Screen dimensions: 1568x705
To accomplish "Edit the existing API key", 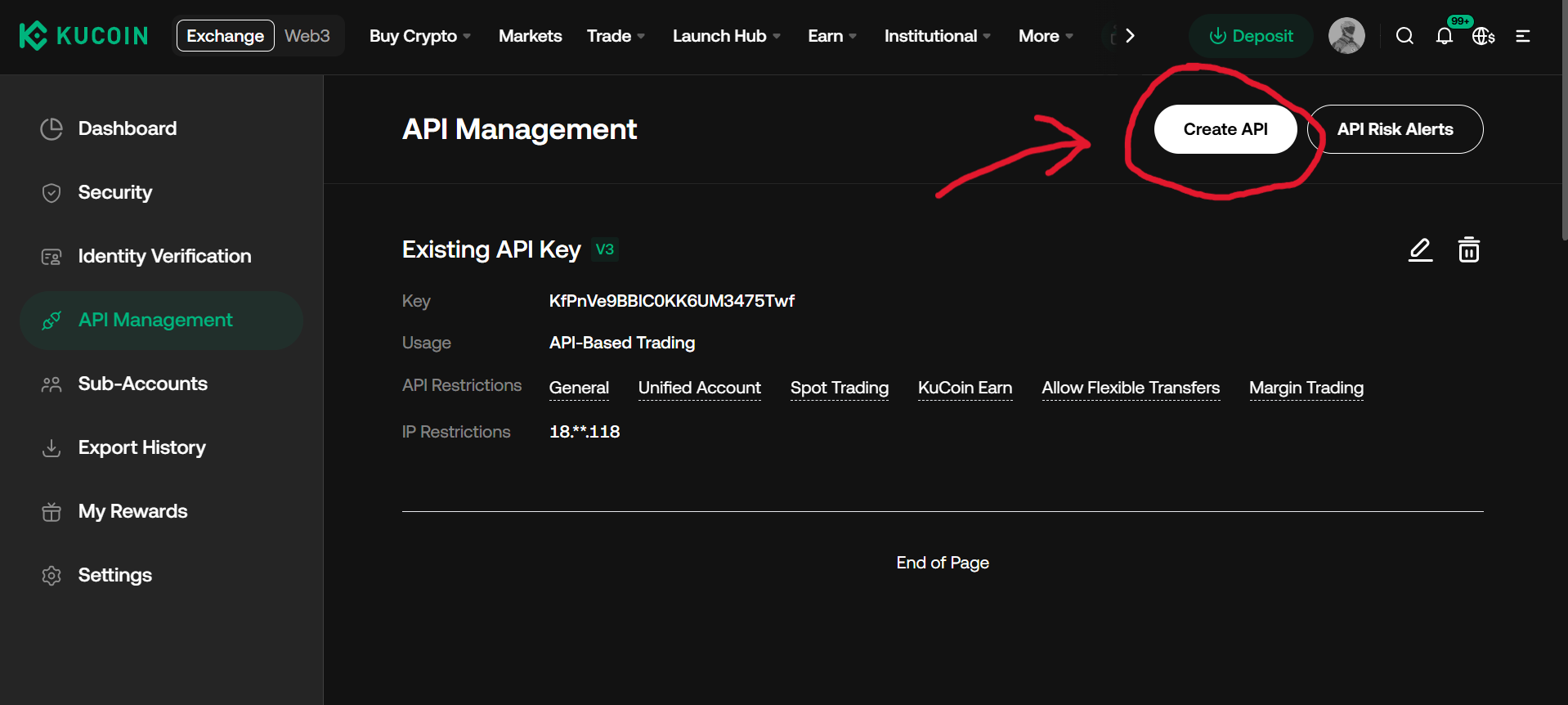I will 1421,249.
